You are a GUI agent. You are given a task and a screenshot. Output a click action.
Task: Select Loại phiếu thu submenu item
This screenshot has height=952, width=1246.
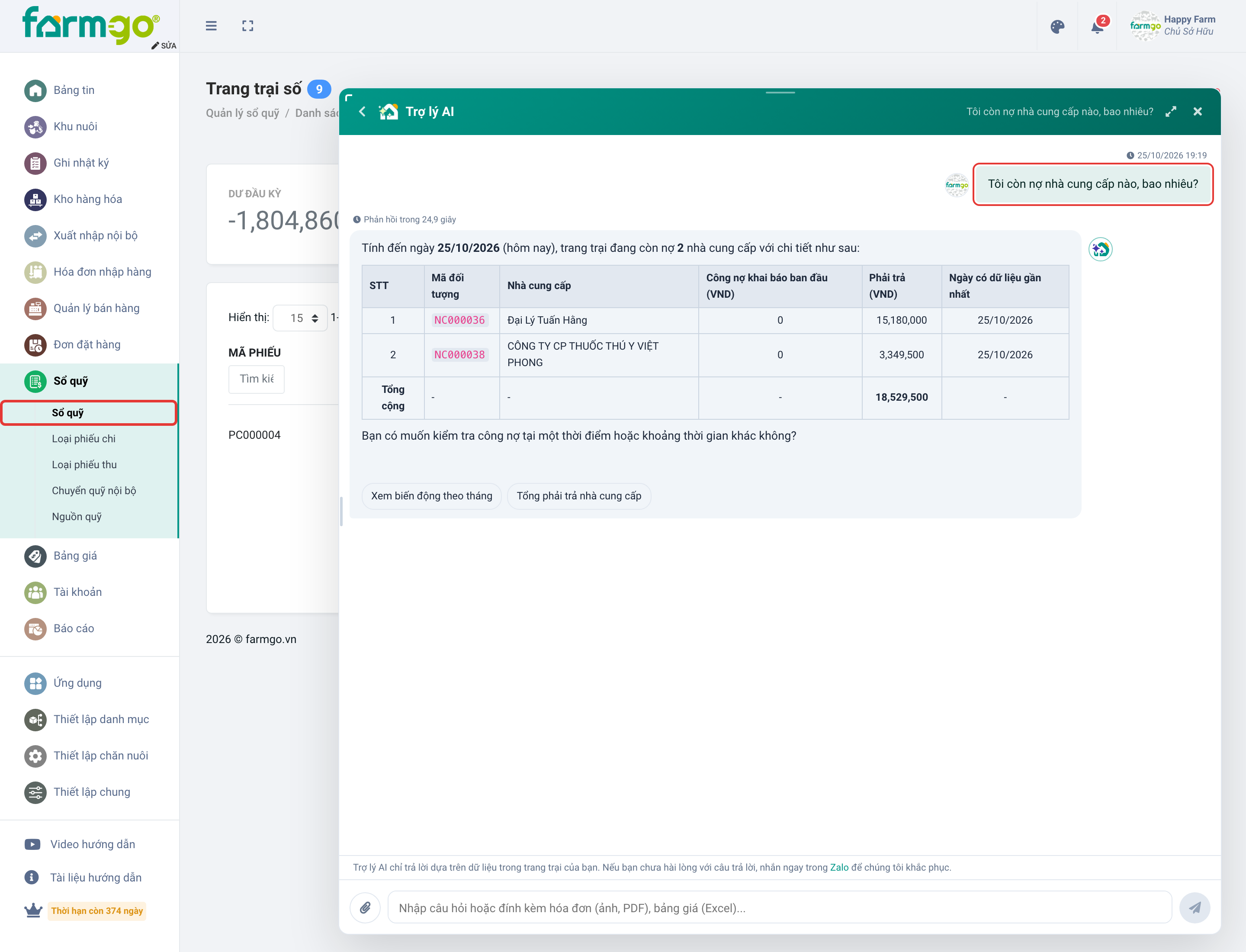click(84, 465)
